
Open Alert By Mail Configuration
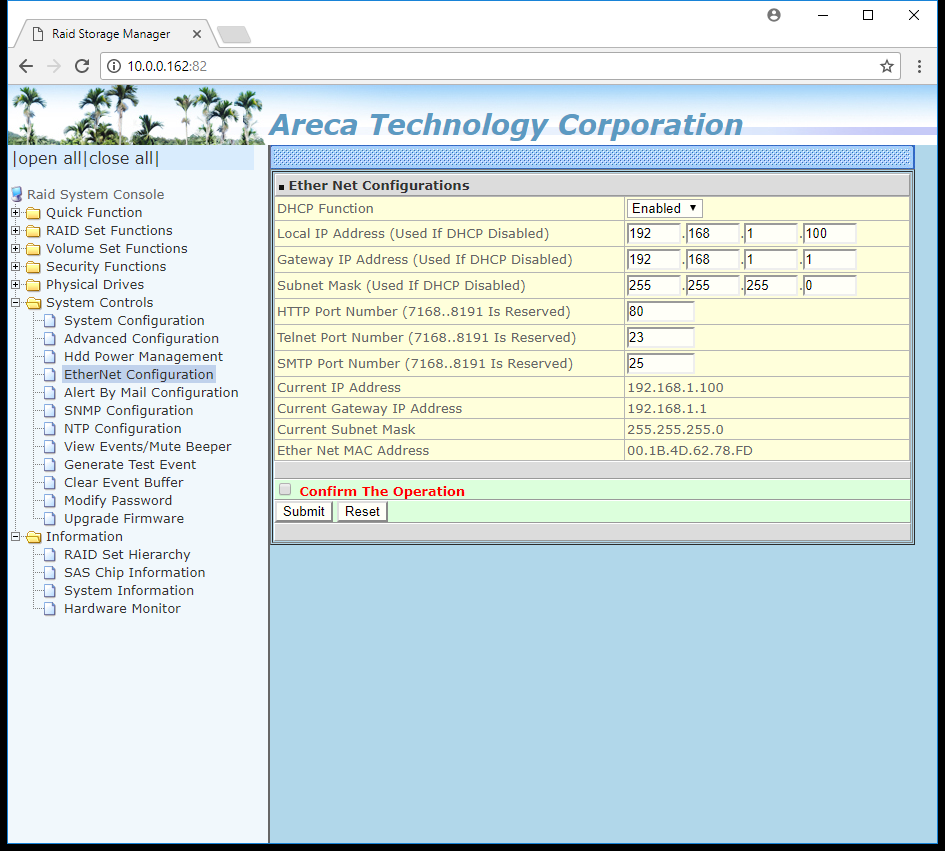click(x=151, y=392)
